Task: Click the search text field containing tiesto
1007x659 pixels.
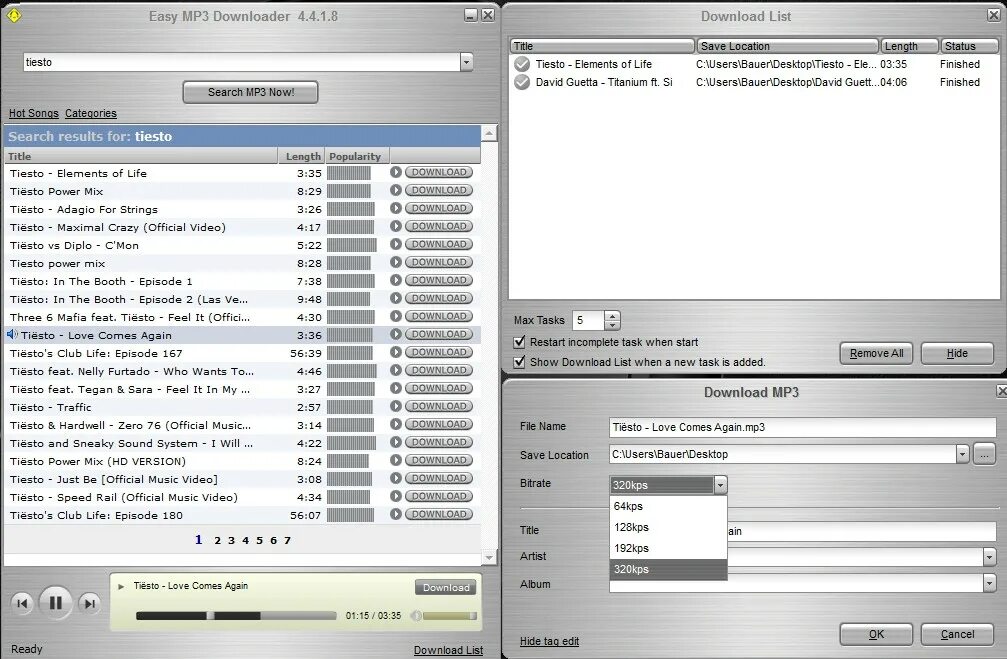Action: (241, 62)
